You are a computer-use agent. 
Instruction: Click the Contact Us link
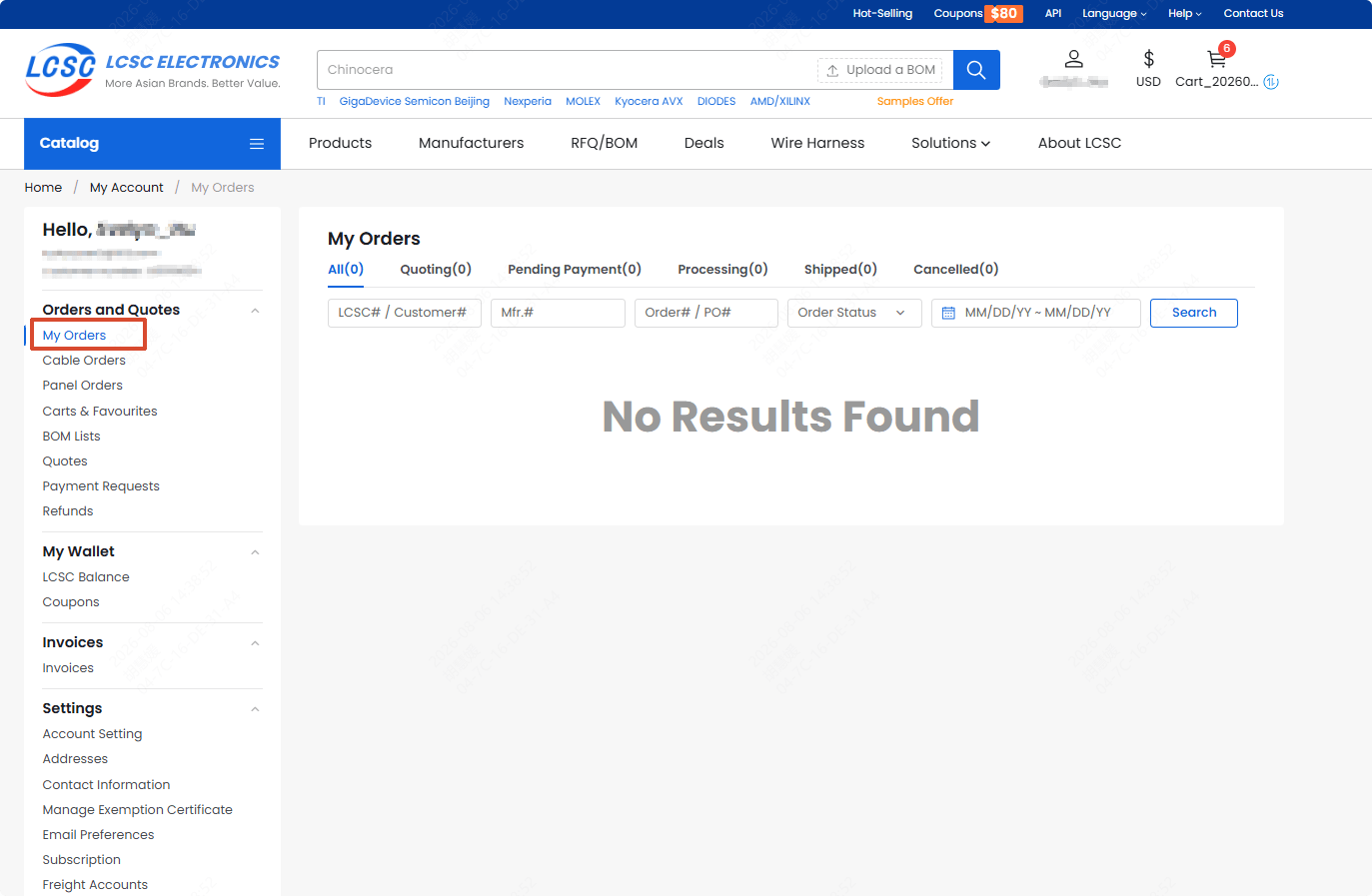click(x=1253, y=14)
